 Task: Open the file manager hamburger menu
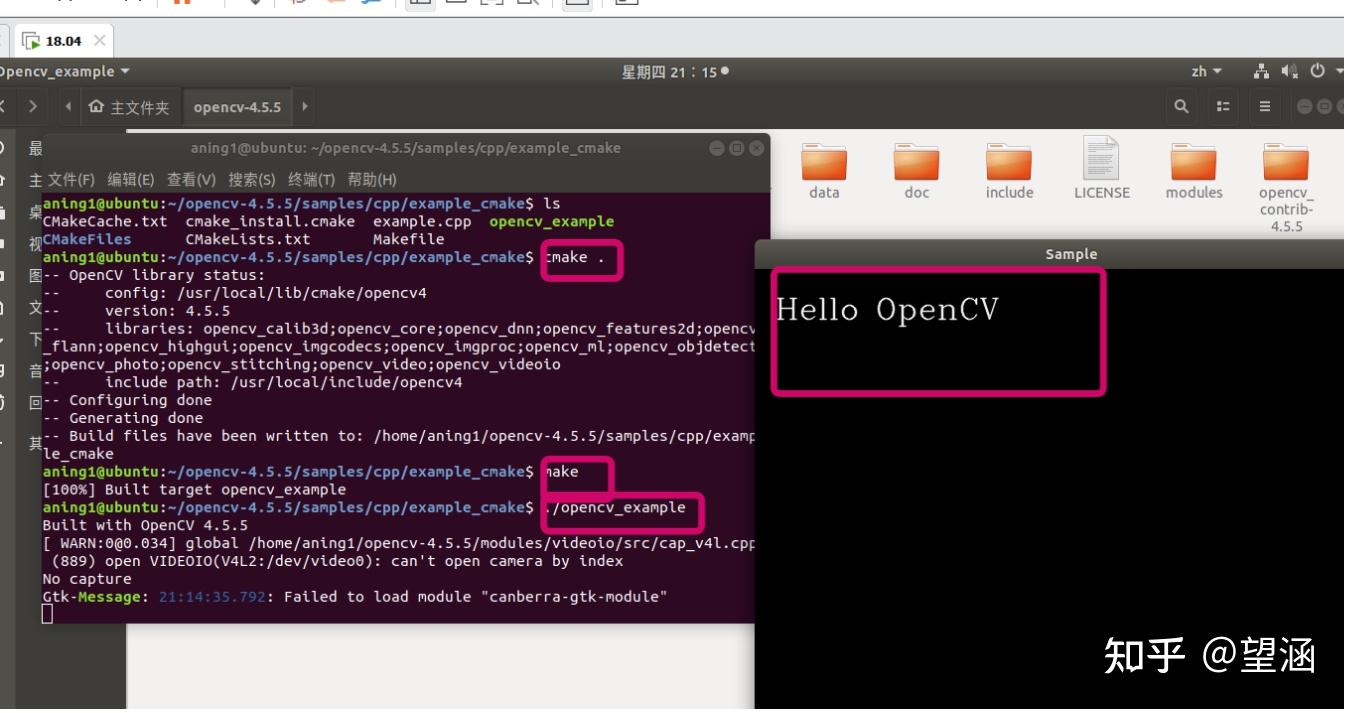1266,106
